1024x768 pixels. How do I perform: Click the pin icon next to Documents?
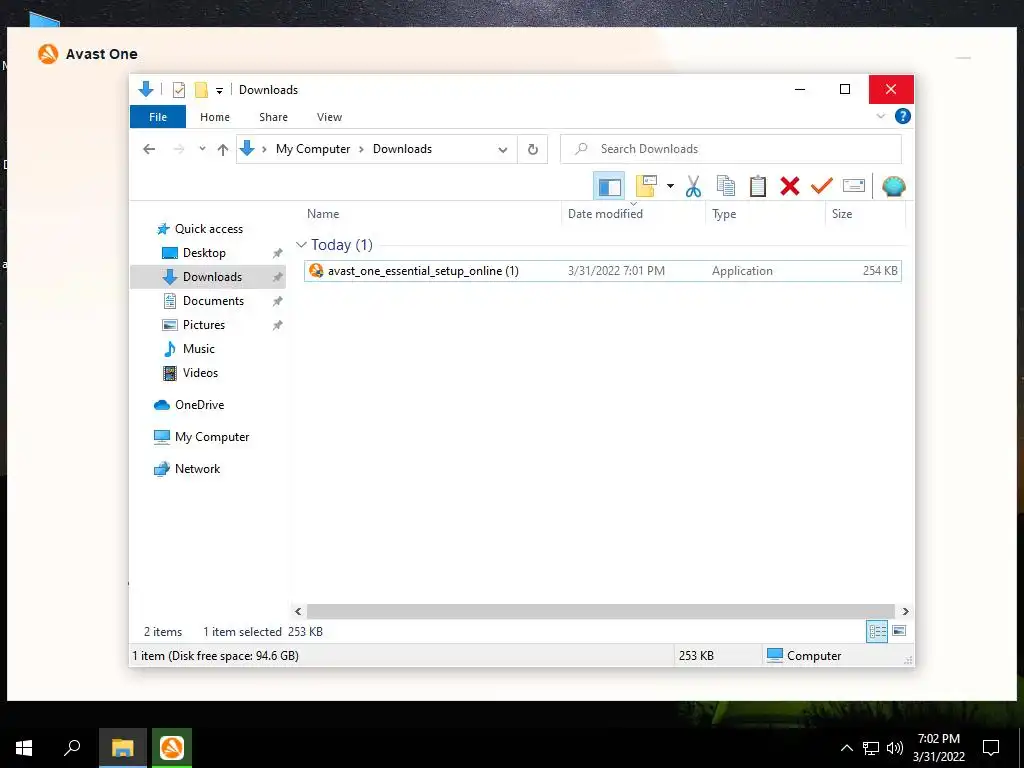(x=278, y=301)
